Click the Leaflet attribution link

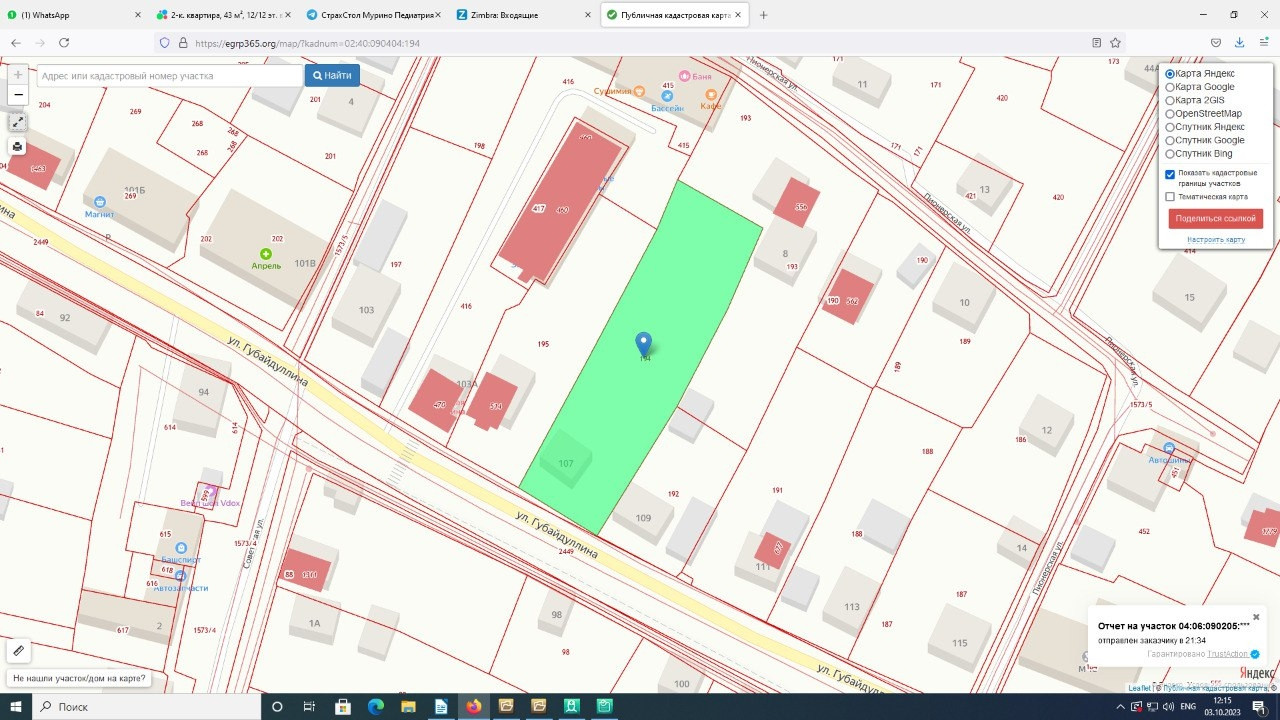click(1139, 688)
